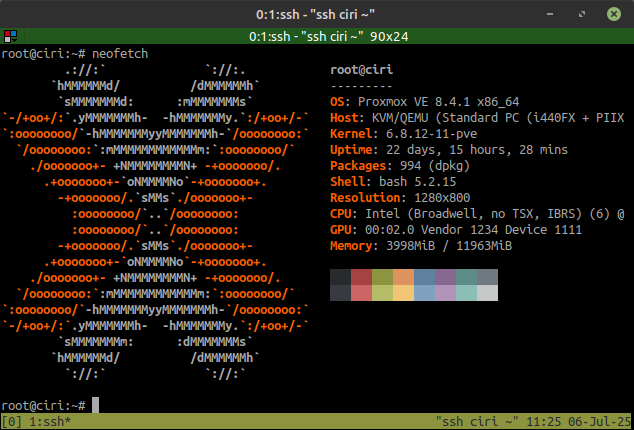Click the bottom root@ciri:~# prompt text
This screenshot has height=430, width=634.
pyautogui.click(x=43, y=405)
